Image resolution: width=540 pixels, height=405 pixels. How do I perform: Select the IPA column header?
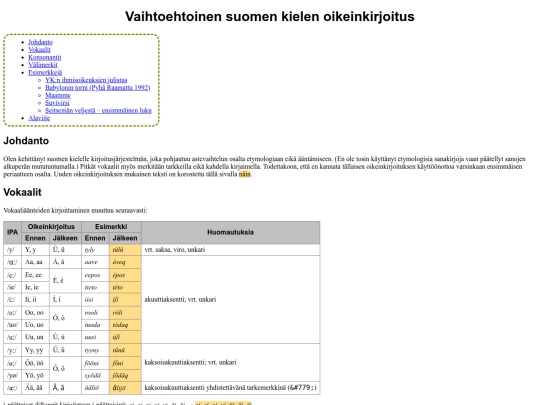coord(12,232)
